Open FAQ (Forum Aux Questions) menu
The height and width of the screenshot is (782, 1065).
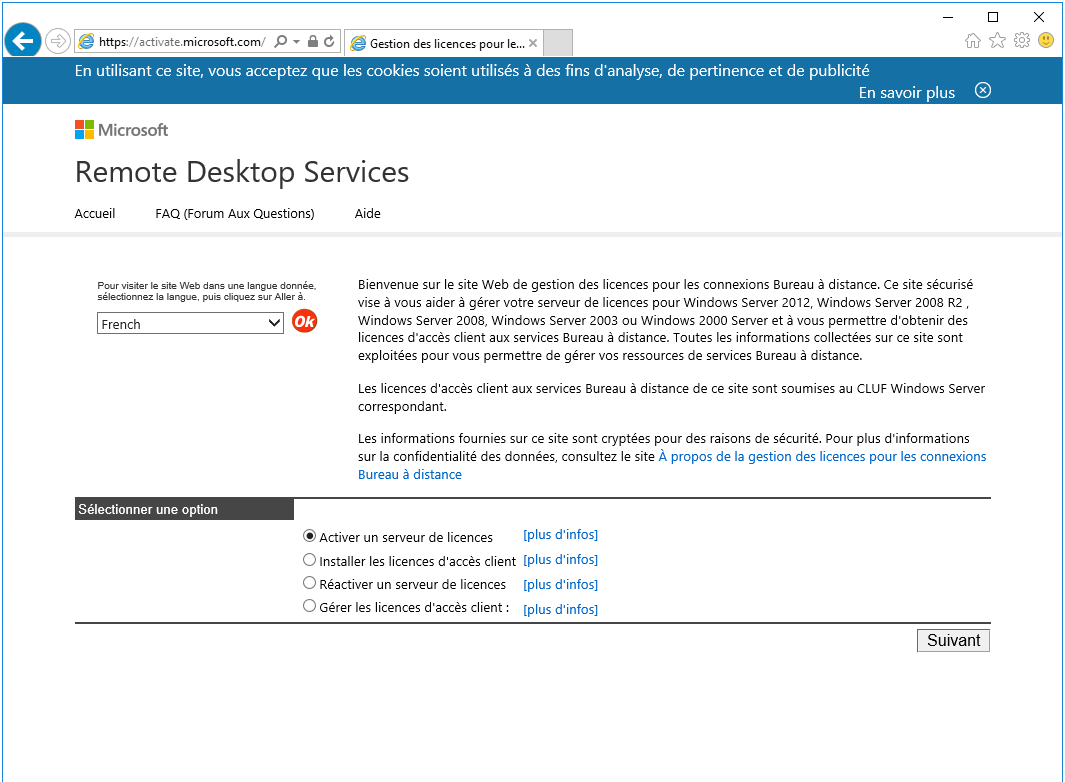tap(234, 213)
